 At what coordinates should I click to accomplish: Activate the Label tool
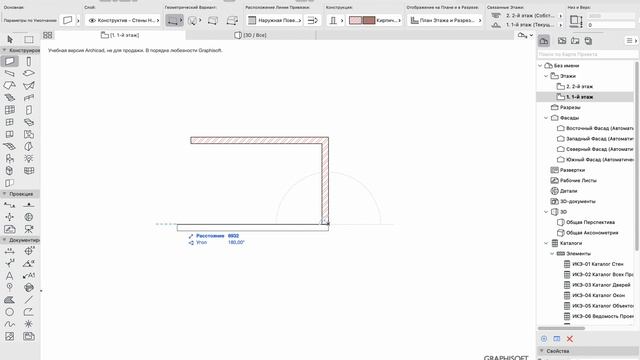point(29,276)
